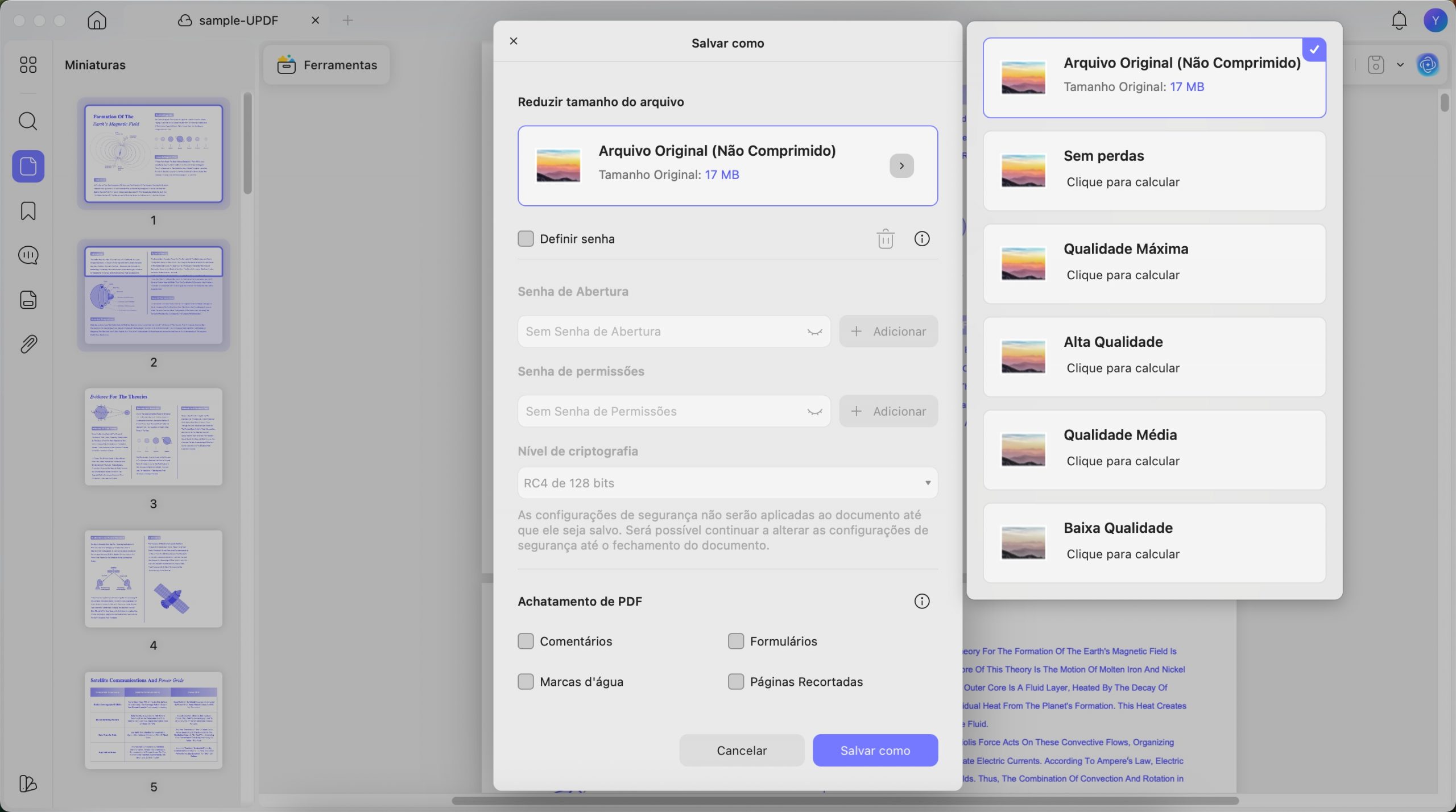Open the layers icon at sidebar bottom
The height and width of the screenshot is (812, 1456).
[x=28, y=784]
